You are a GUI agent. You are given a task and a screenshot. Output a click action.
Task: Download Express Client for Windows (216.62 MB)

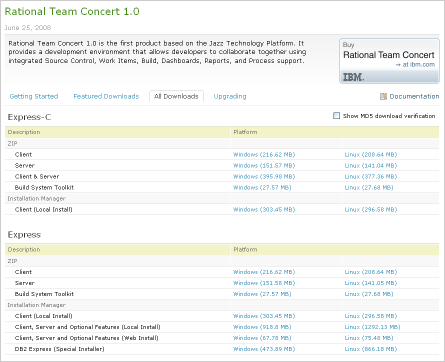click(x=264, y=272)
